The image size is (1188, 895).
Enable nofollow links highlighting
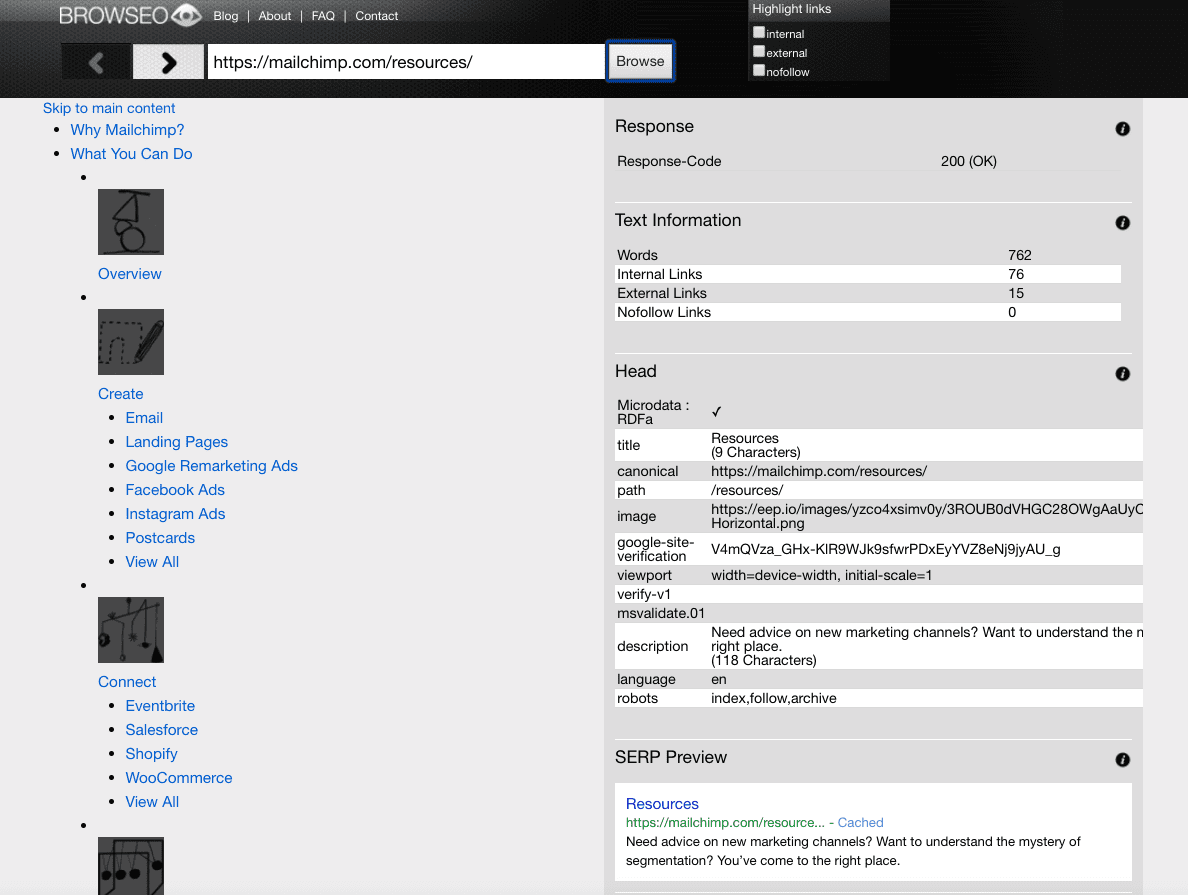758,70
